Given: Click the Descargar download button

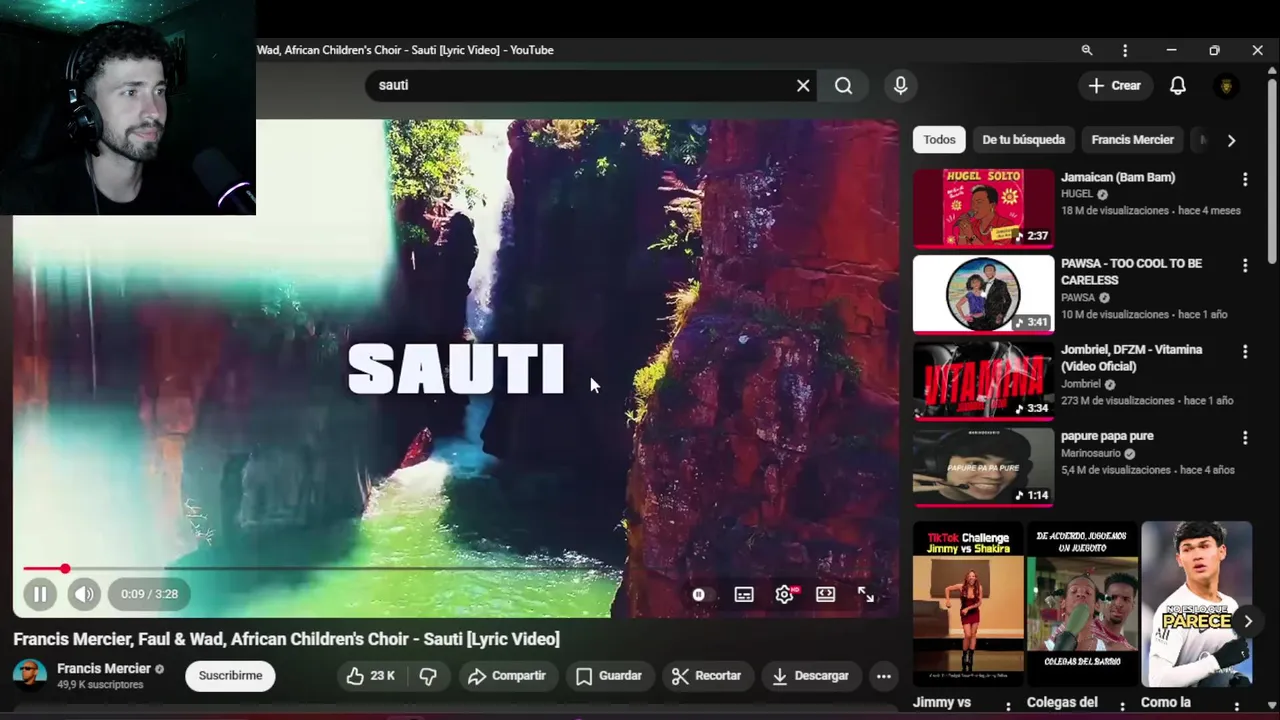Looking at the screenshot, I should coord(810,676).
